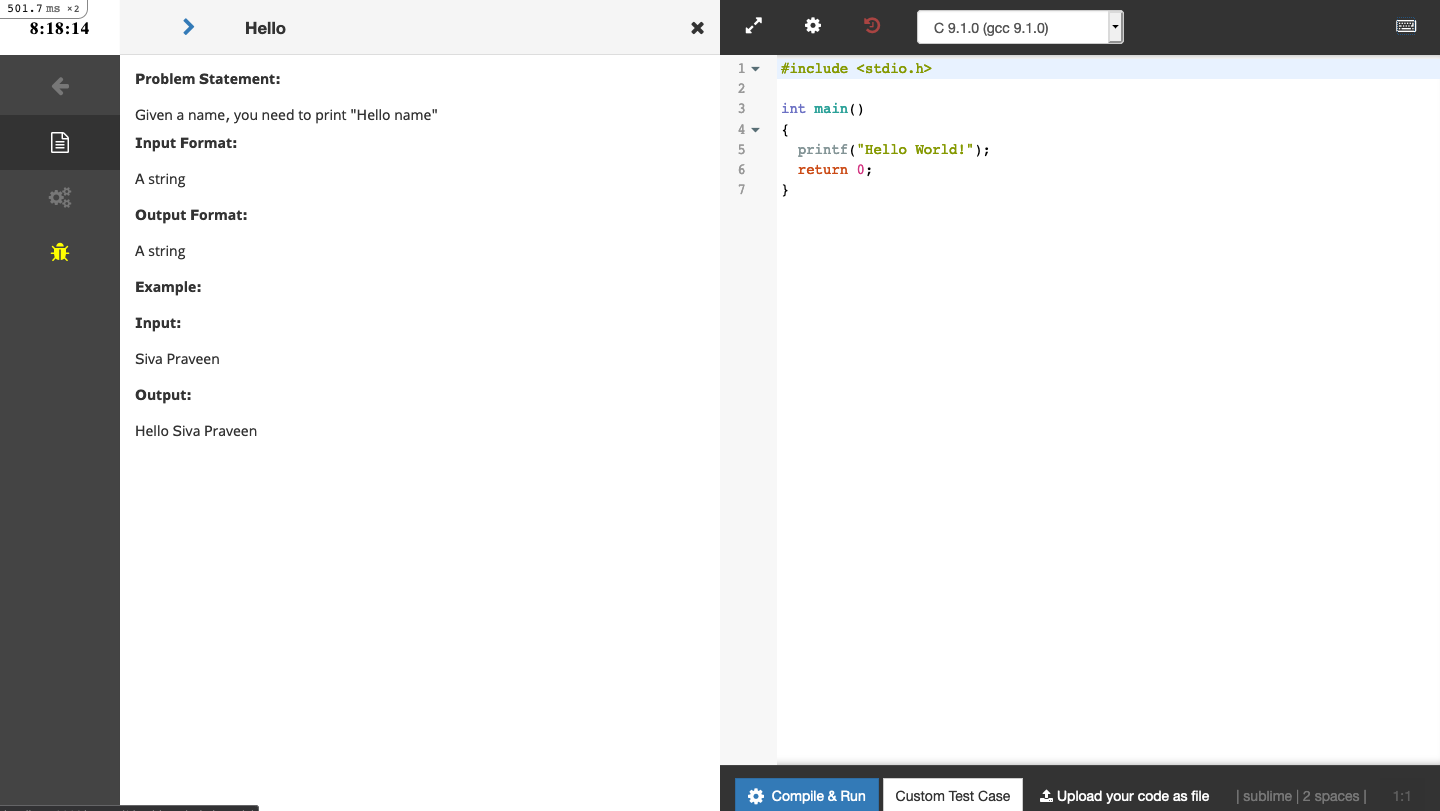Image resolution: width=1440 pixels, height=811 pixels.
Task: Collapse the problem panel with blue arrow
Action: click(188, 27)
